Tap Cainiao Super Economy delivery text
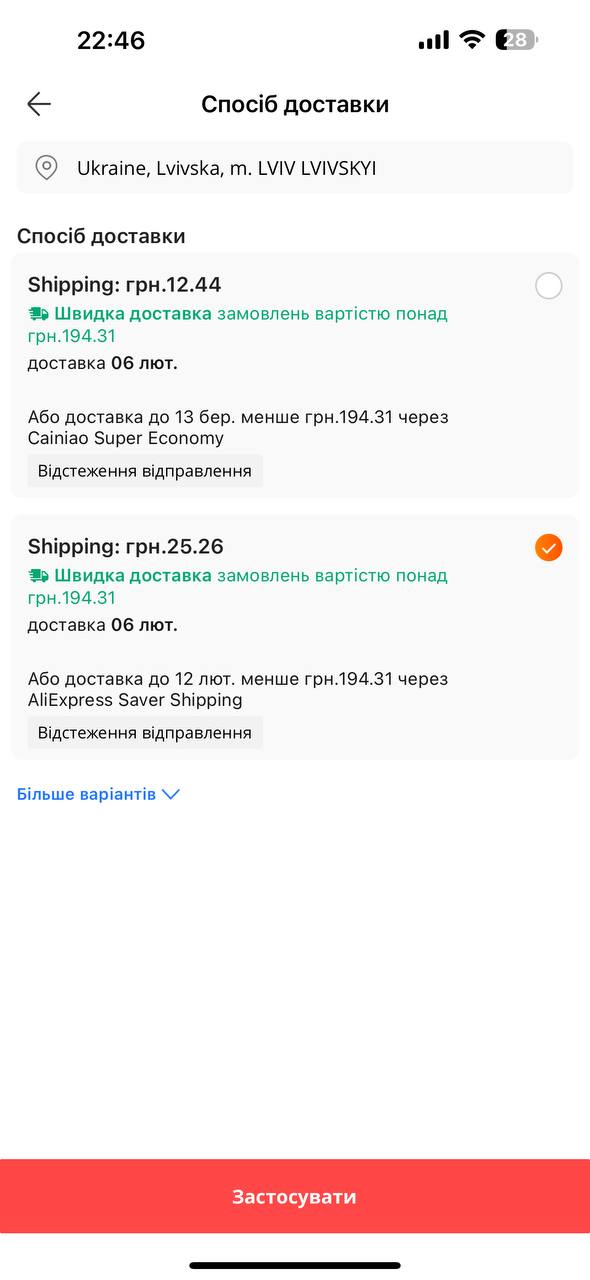590x1280 pixels. click(126, 438)
